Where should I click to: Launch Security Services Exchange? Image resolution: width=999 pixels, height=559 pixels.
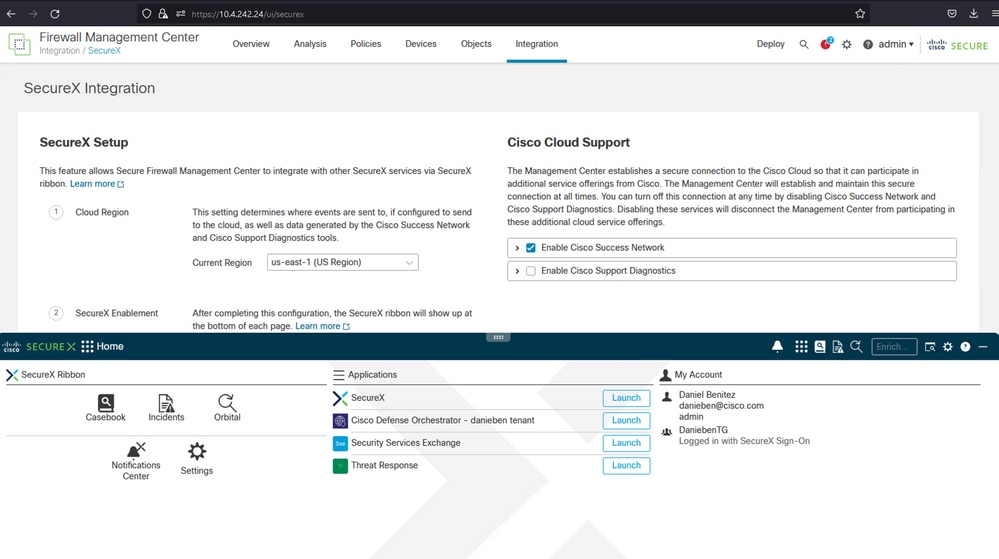[626, 443]
